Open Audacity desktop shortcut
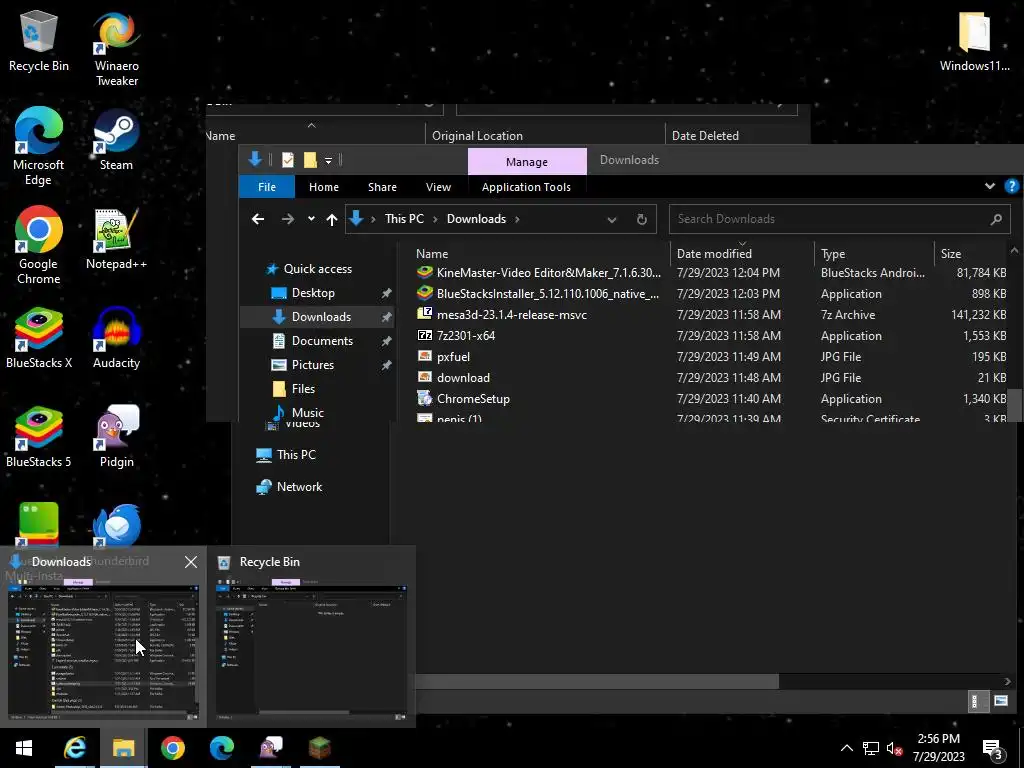 coord(116,339)
